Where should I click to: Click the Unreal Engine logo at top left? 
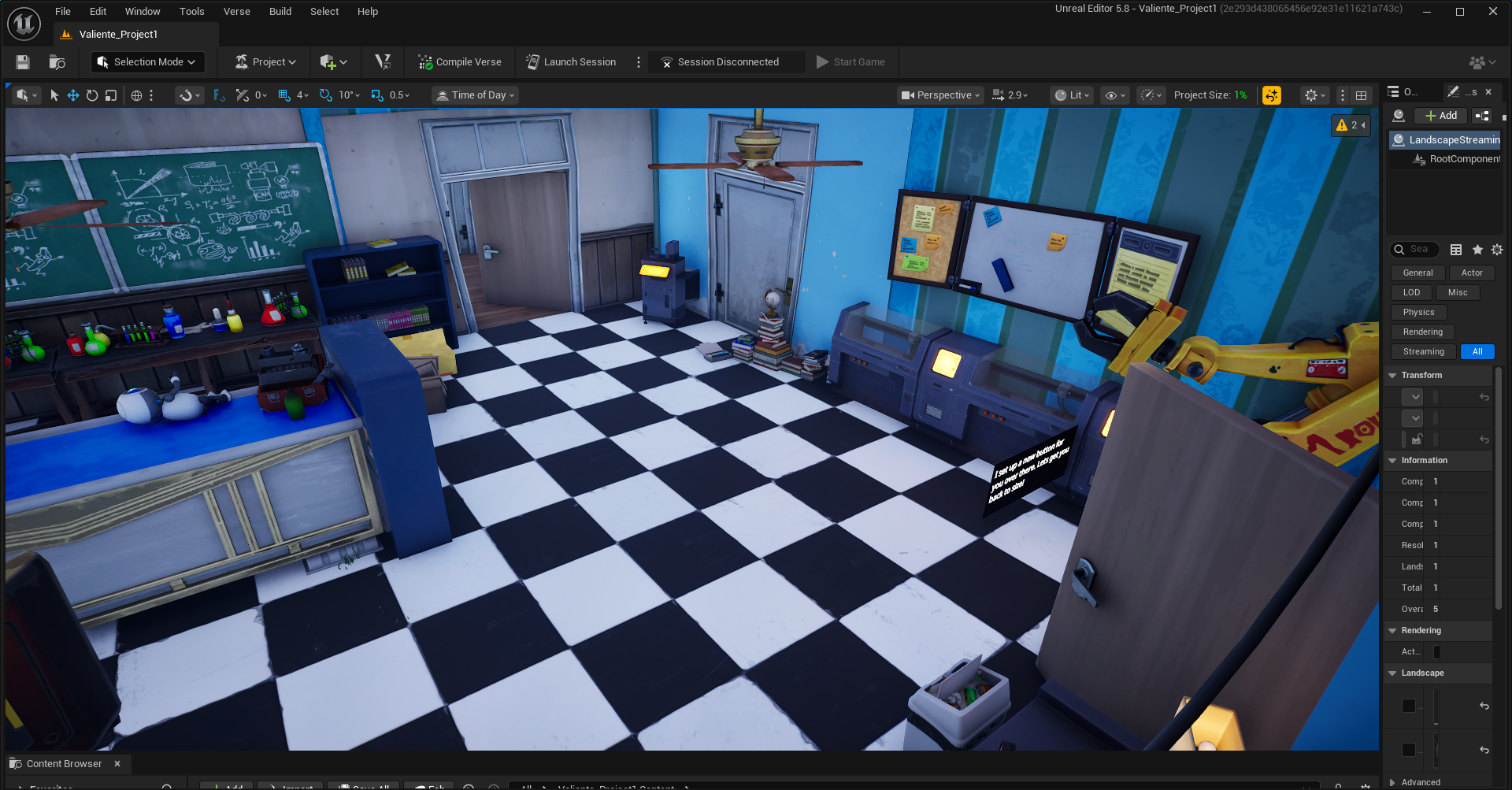coord(24,24)
